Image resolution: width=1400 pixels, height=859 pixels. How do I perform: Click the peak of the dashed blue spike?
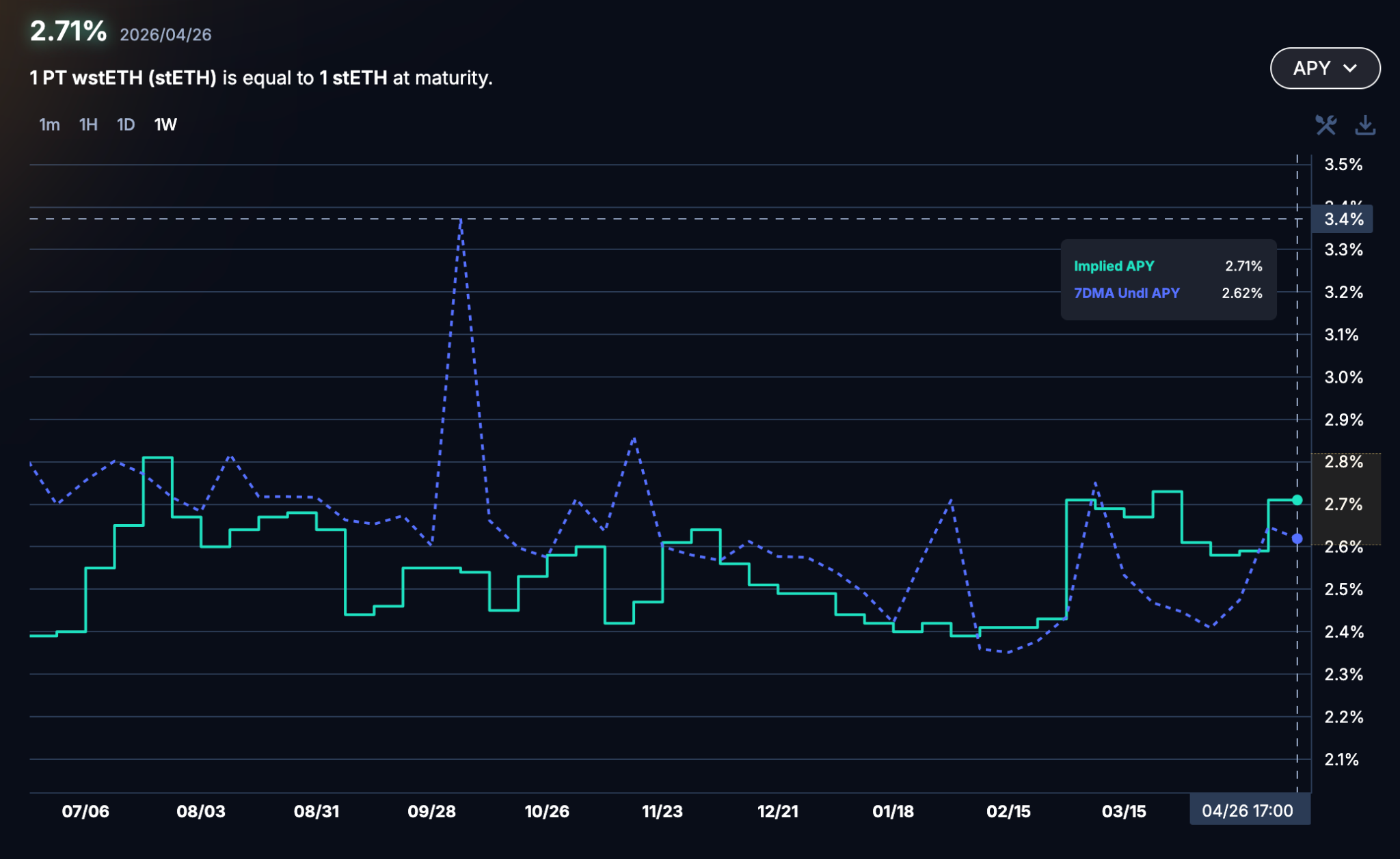461,221
